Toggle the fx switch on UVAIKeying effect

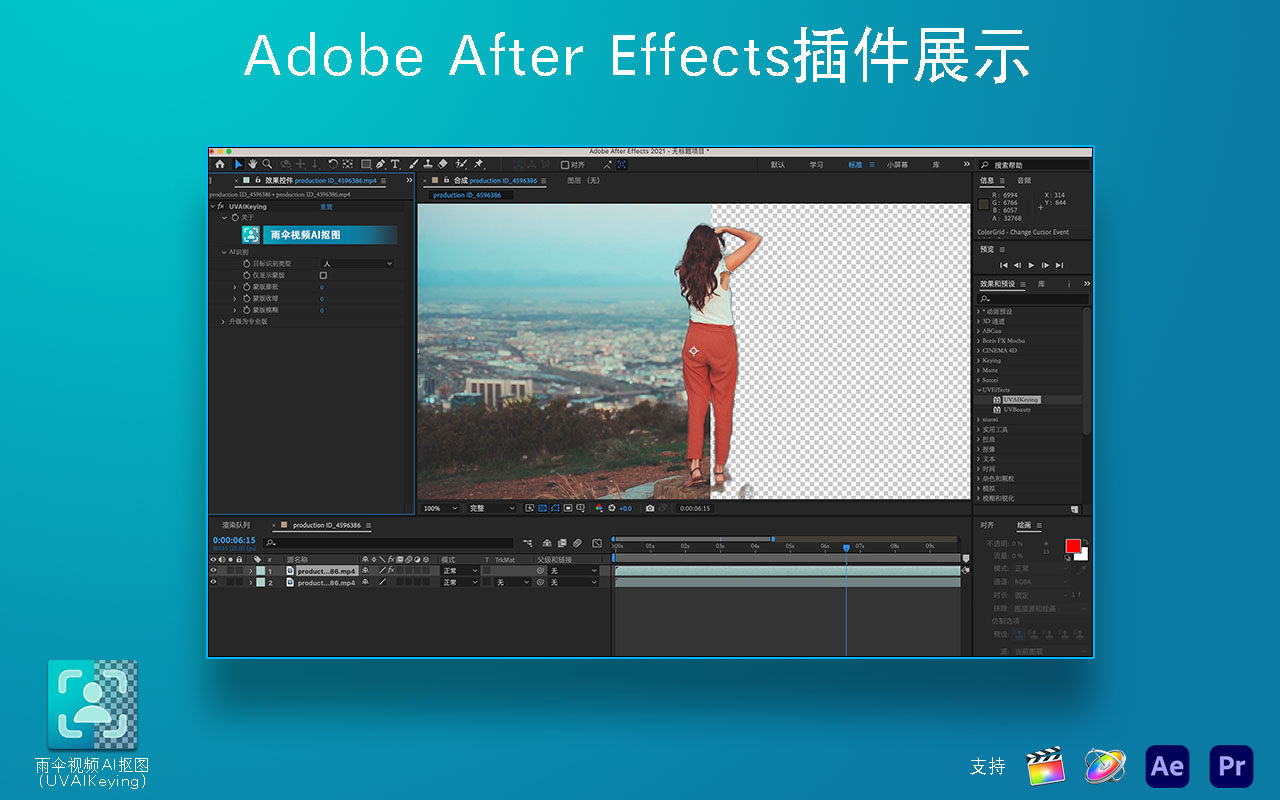point(221,207)
